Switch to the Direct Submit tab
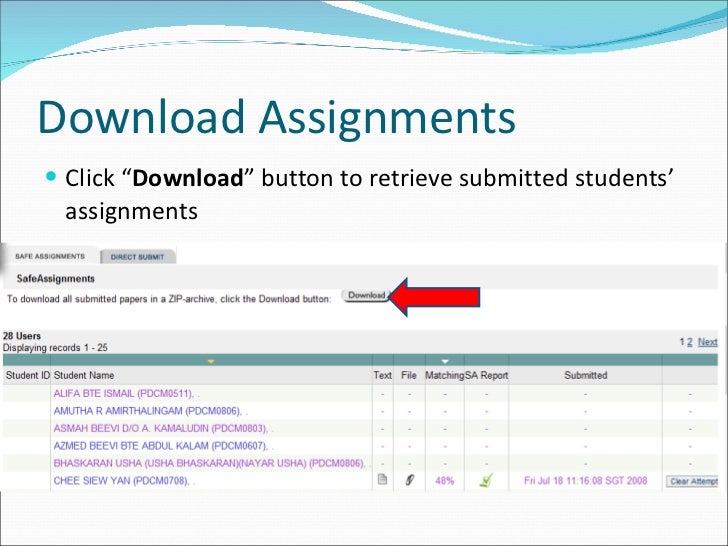Viewport: 728px width, 546px height. coord(137,257)
